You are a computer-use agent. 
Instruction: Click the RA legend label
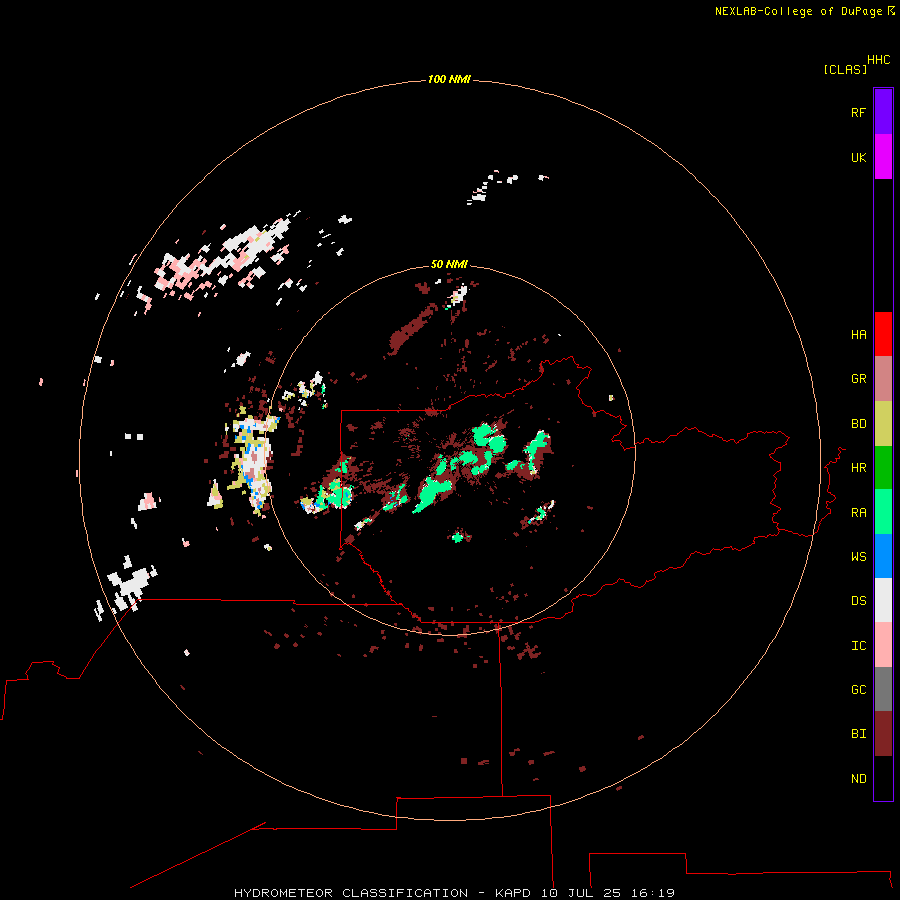858,513
